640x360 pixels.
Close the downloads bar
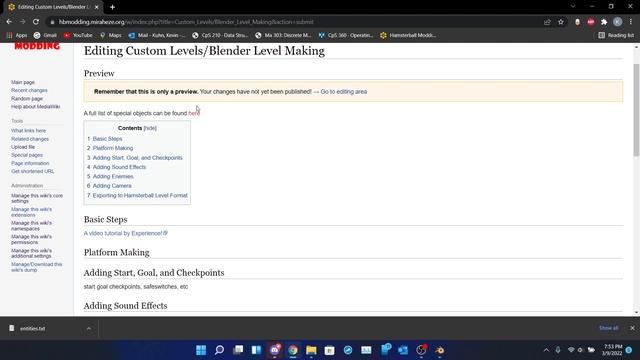click(632, 328)
